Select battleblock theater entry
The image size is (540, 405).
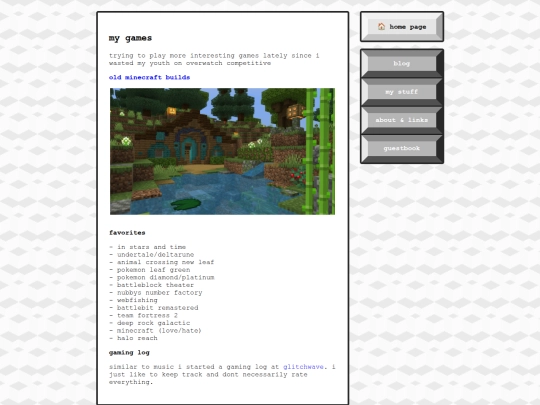pyautogui.click(x=152, y=285)
